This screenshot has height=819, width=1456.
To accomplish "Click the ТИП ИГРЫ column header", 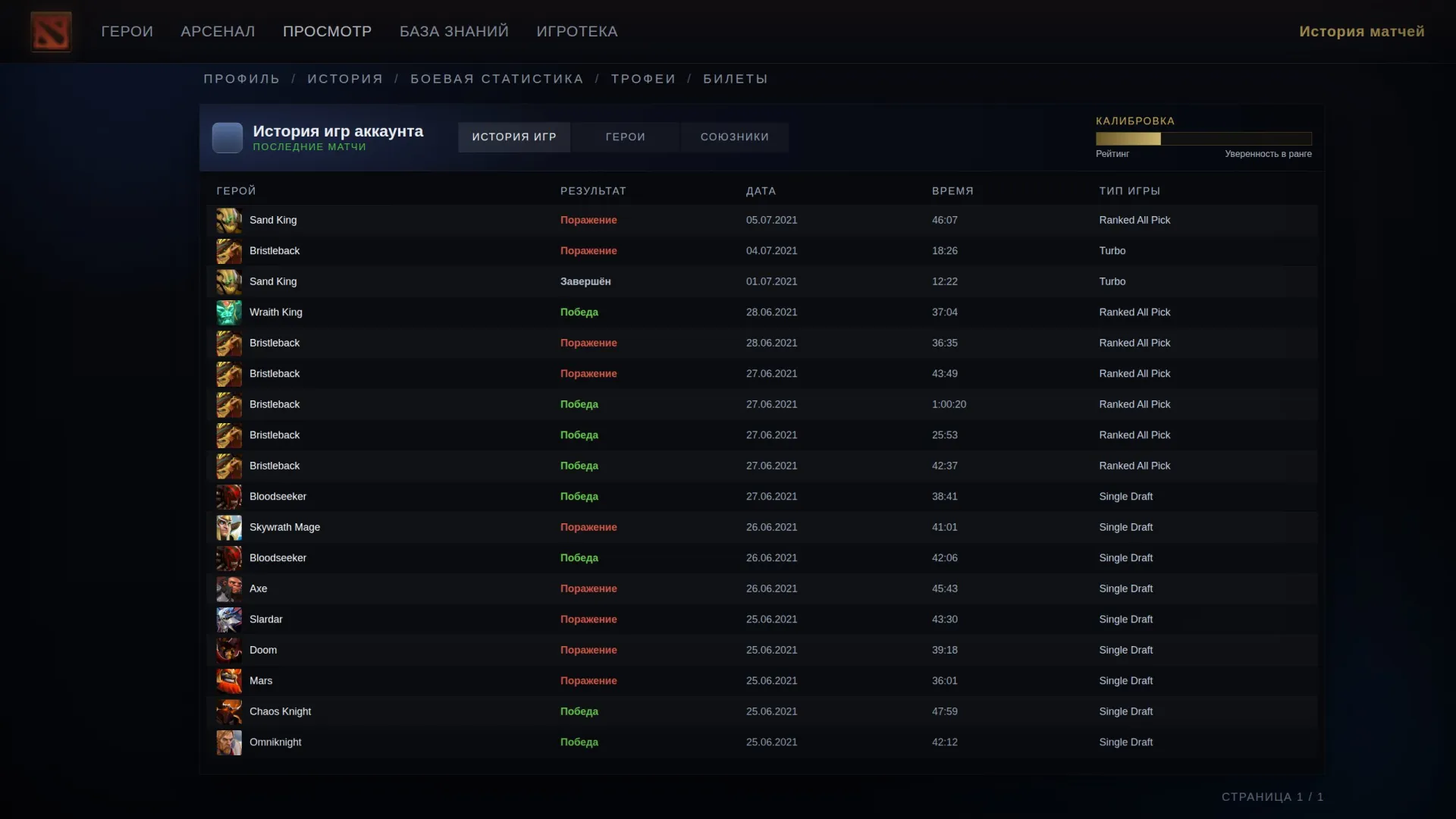I will click(x=1130, y=191).
